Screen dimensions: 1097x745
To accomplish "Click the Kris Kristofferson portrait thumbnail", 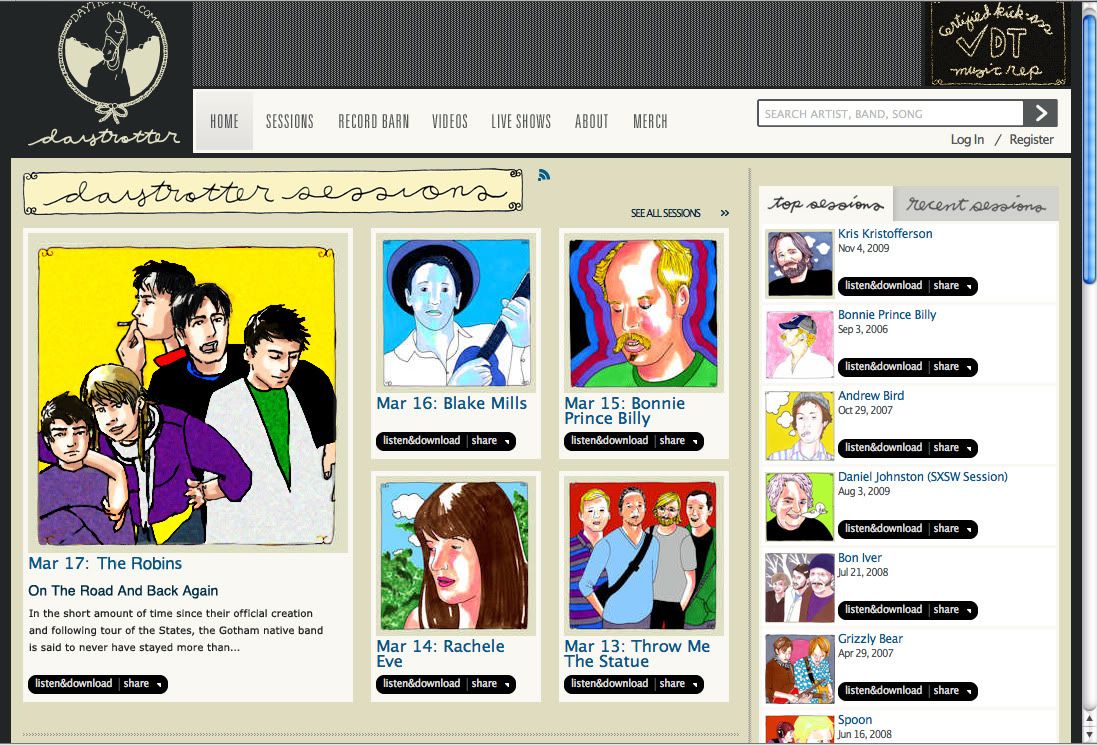I will coord(800,264).
